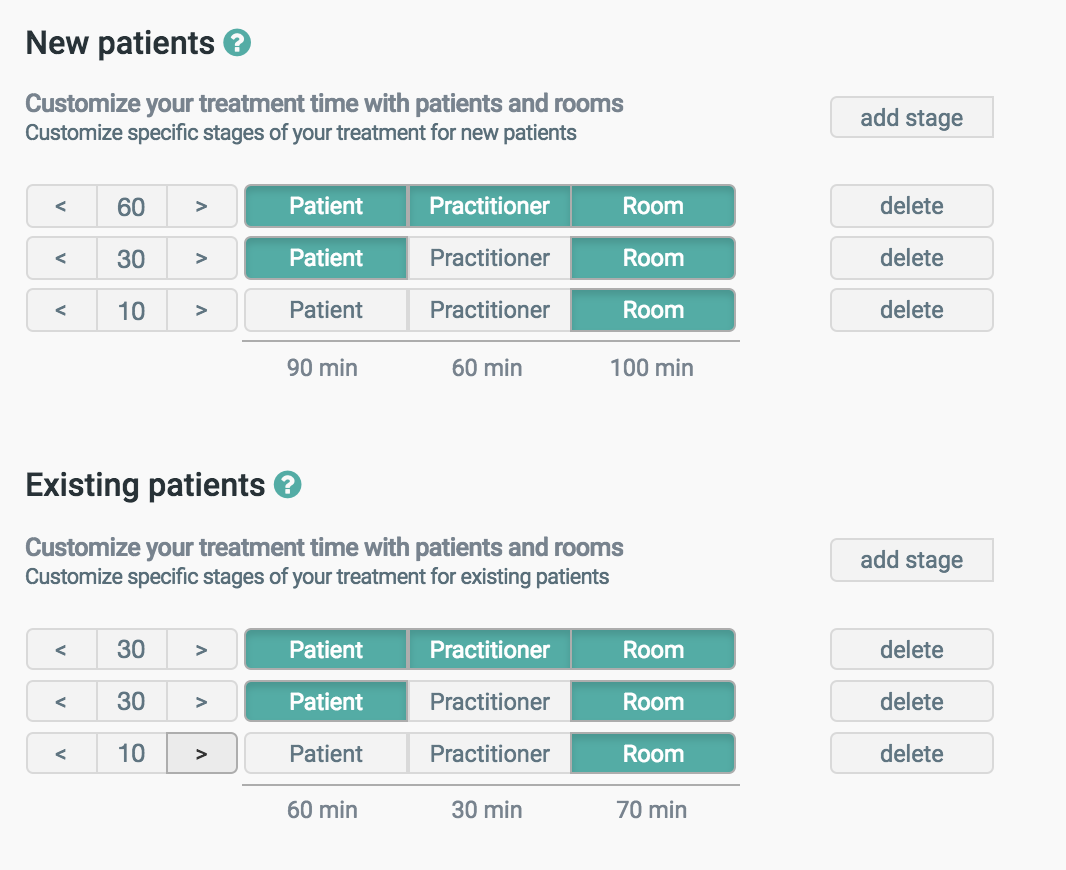
Task: Disable Patient on existing patients second stage
Action: tap(326, 702)
